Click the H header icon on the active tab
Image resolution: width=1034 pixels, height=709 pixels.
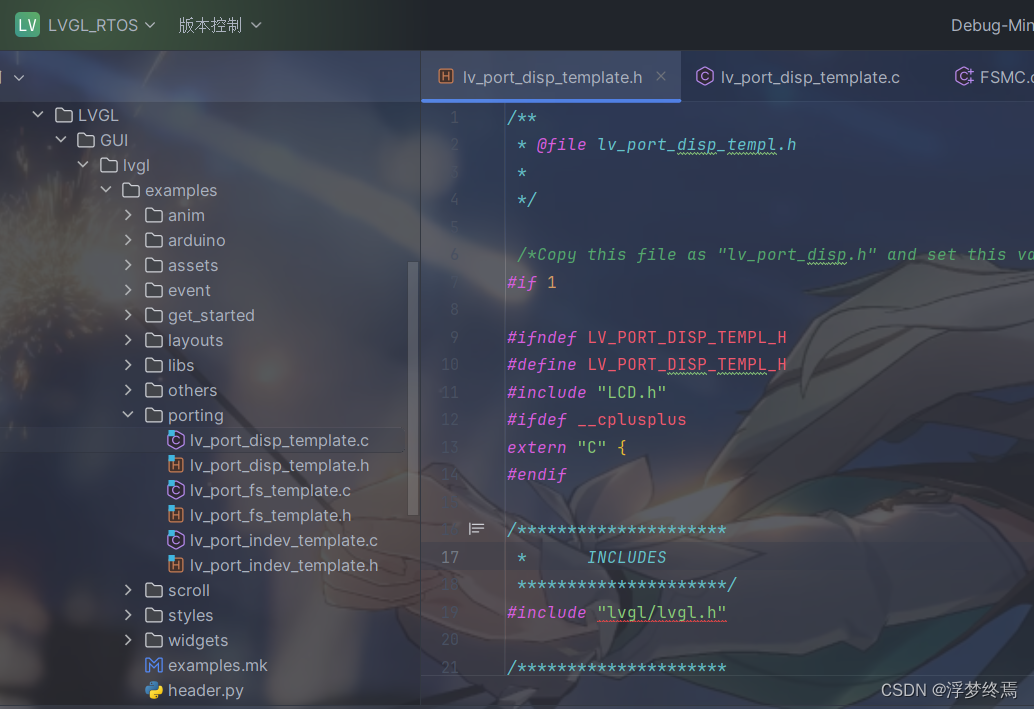(446, 74)
